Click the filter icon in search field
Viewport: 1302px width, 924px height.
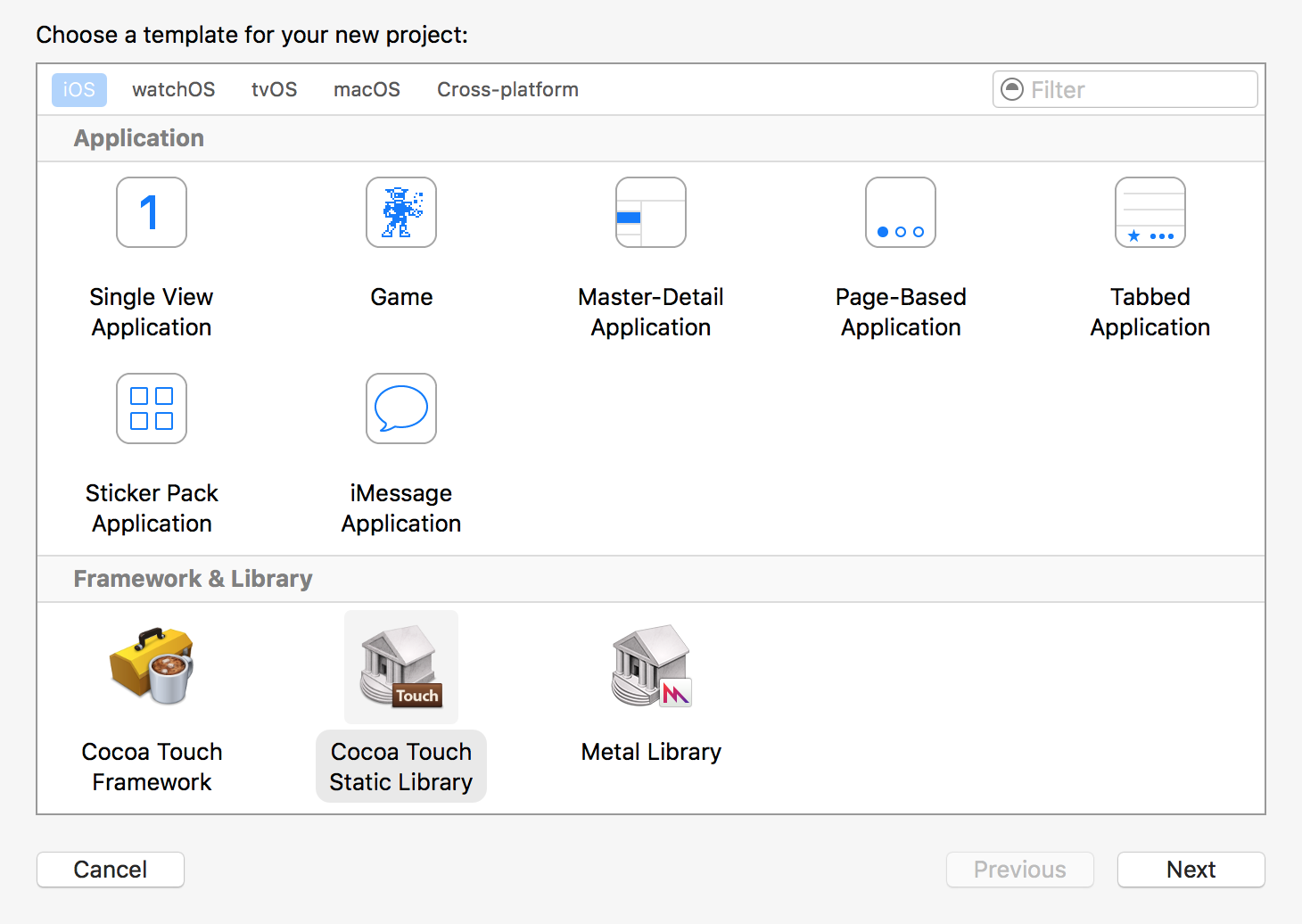coord(1012,89)
